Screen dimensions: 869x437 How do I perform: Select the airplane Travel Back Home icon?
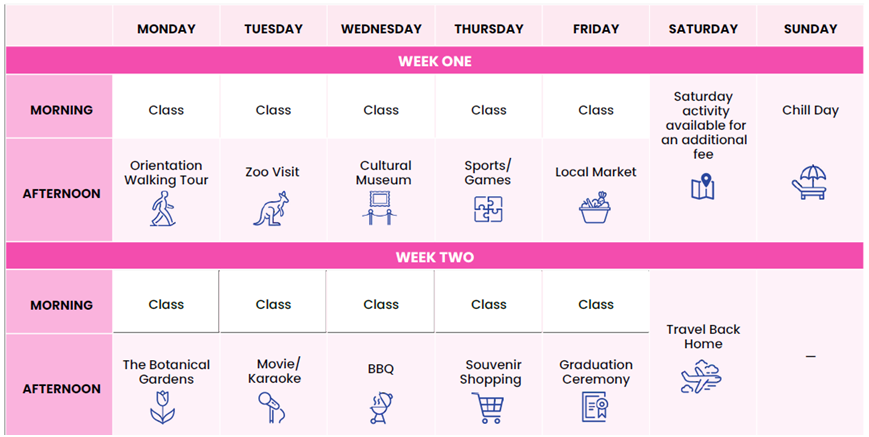tap(702, 377)
